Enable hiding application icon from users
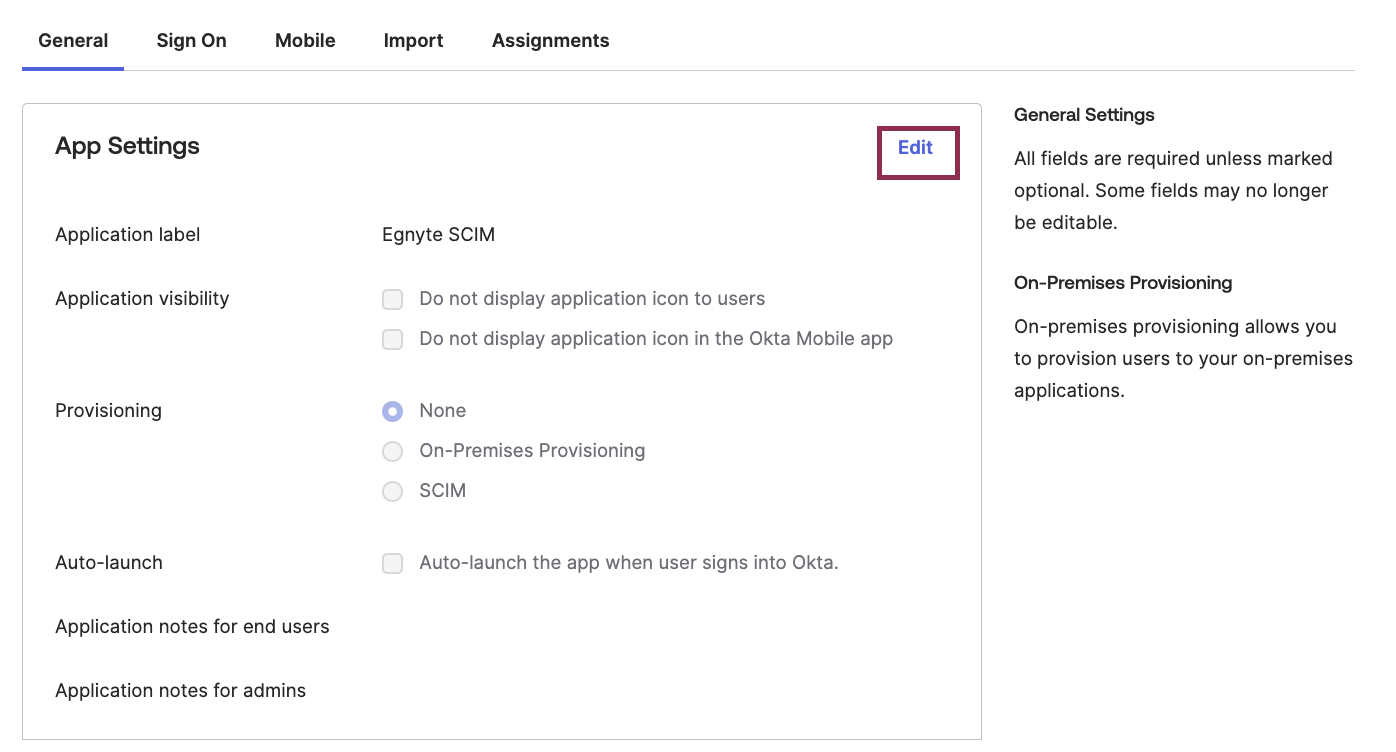 pos(392,299)
